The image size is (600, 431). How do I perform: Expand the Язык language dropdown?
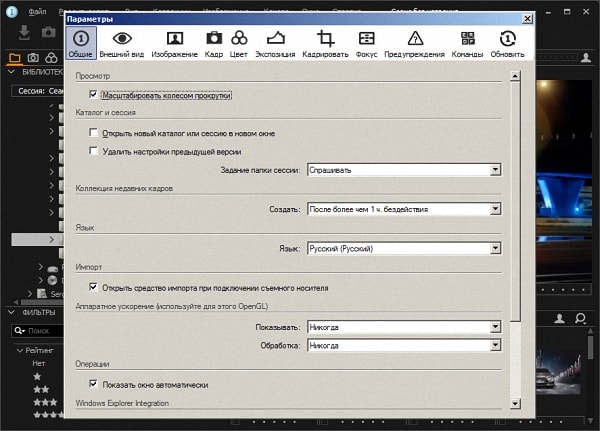click(x=404, y=248)
